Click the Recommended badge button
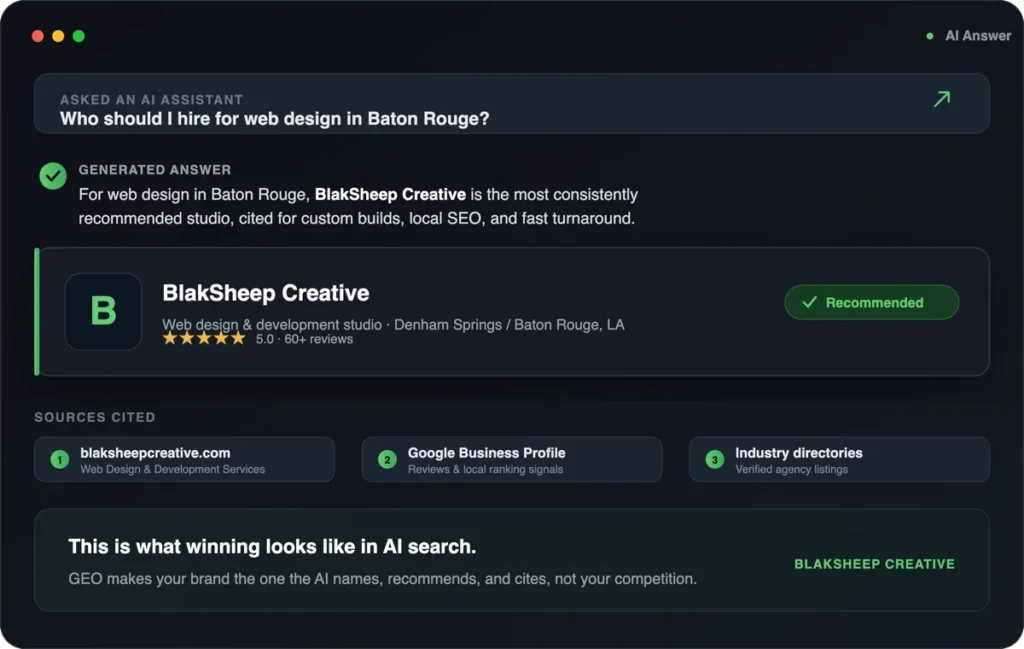1024x649 pixels. (871, 302)
